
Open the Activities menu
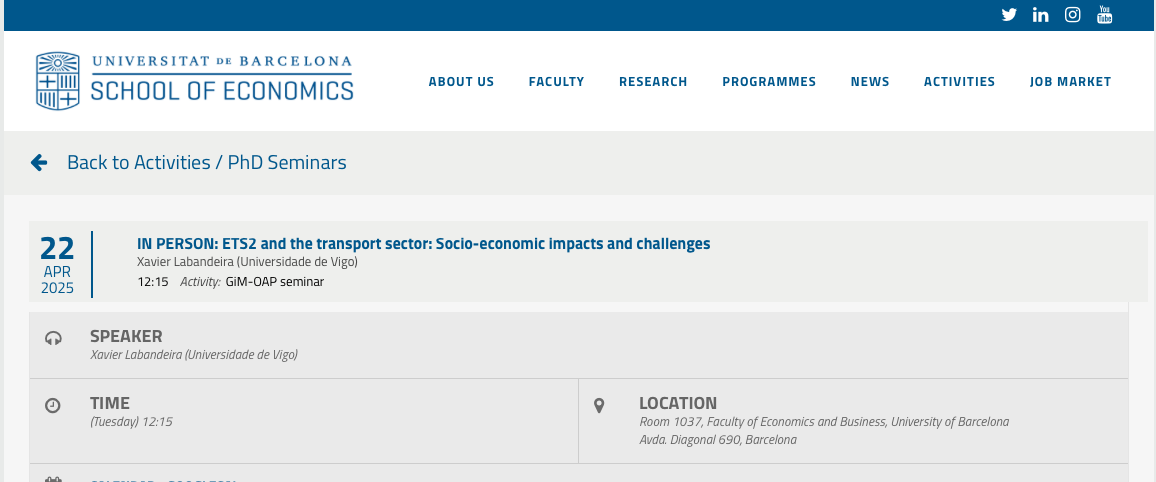[x=960, y=82]
